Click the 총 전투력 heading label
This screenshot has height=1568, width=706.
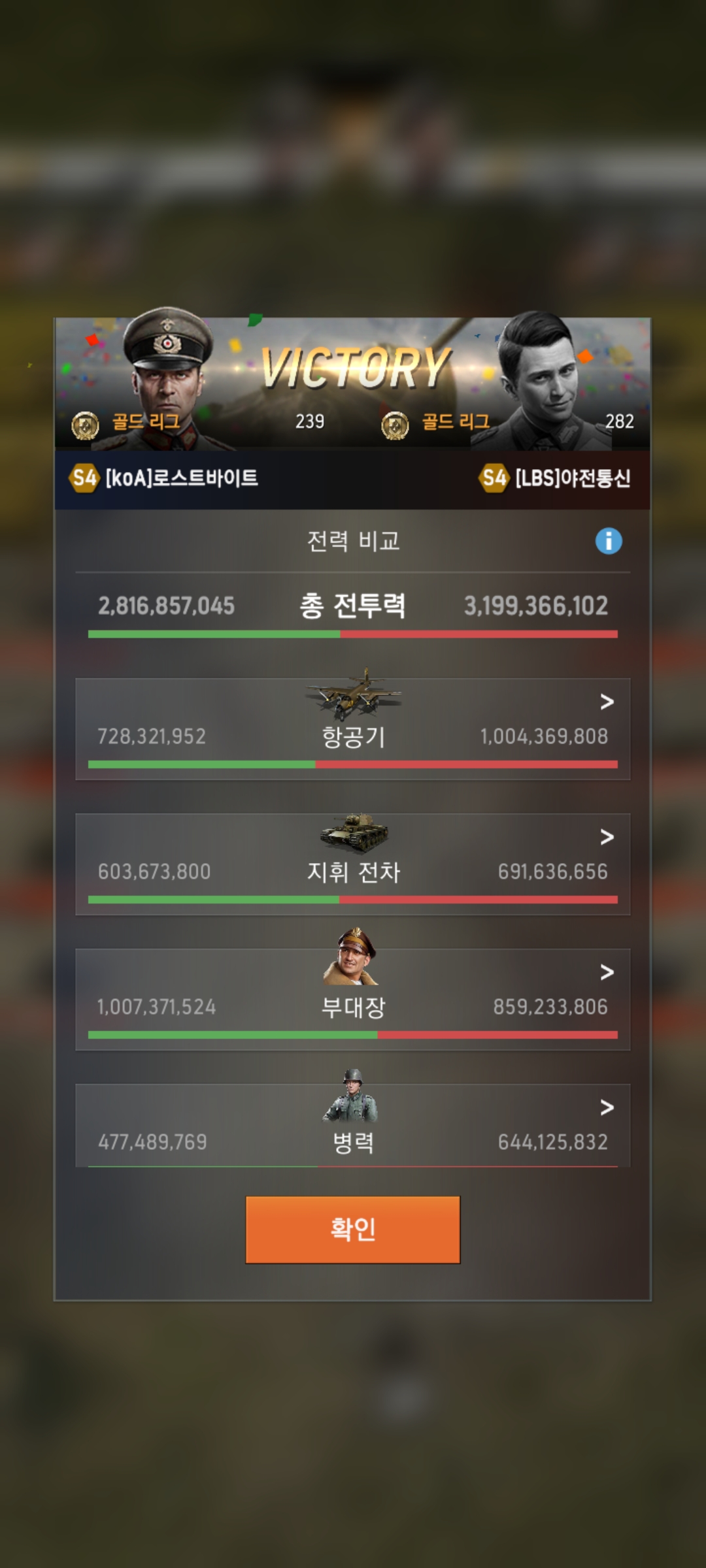352,606
